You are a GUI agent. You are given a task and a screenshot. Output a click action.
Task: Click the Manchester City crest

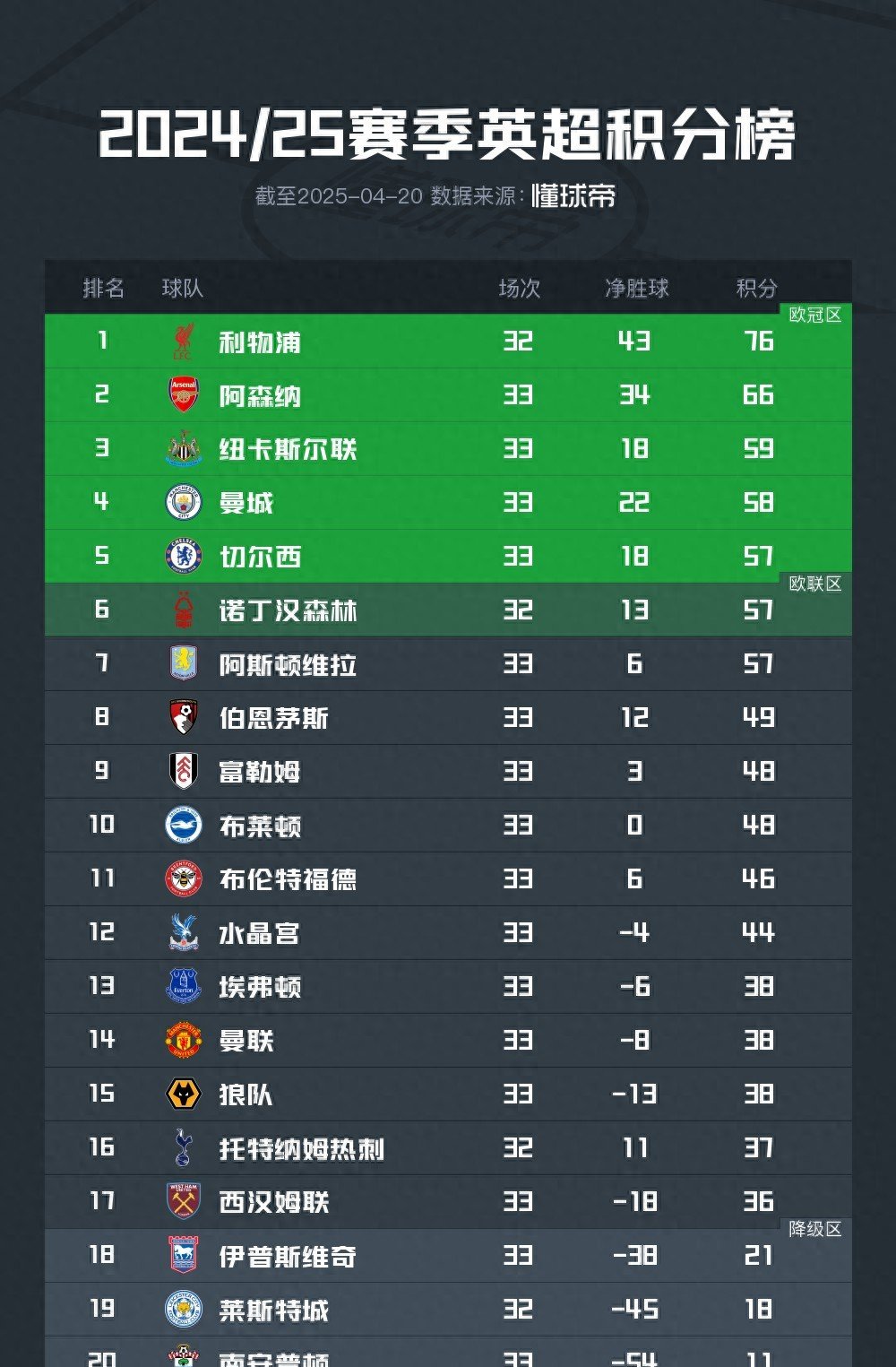click(x=183, y=502)
